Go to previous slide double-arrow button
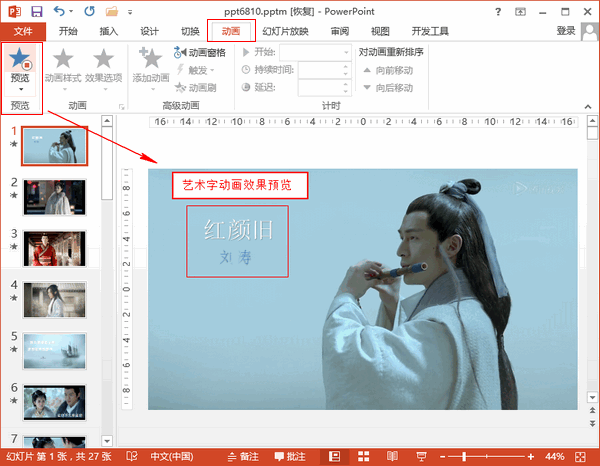The image size is (600, 466). coord(592,411)
